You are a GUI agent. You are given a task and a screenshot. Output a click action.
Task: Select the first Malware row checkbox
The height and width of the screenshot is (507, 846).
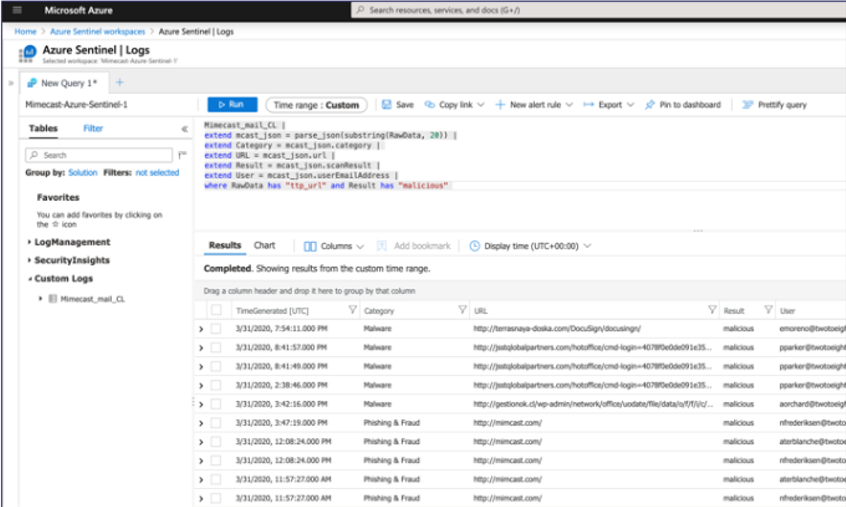(x=215, y=328)
